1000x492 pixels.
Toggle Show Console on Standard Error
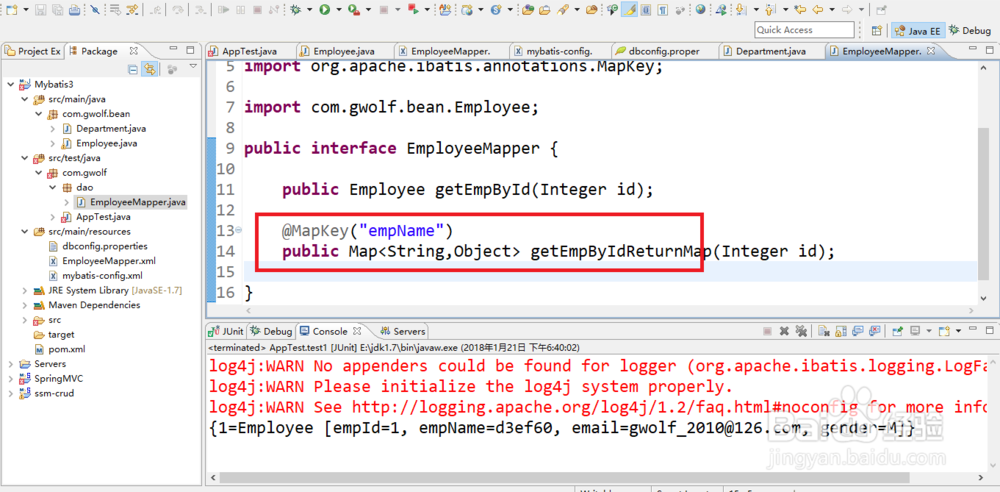(x=875, y=331)
